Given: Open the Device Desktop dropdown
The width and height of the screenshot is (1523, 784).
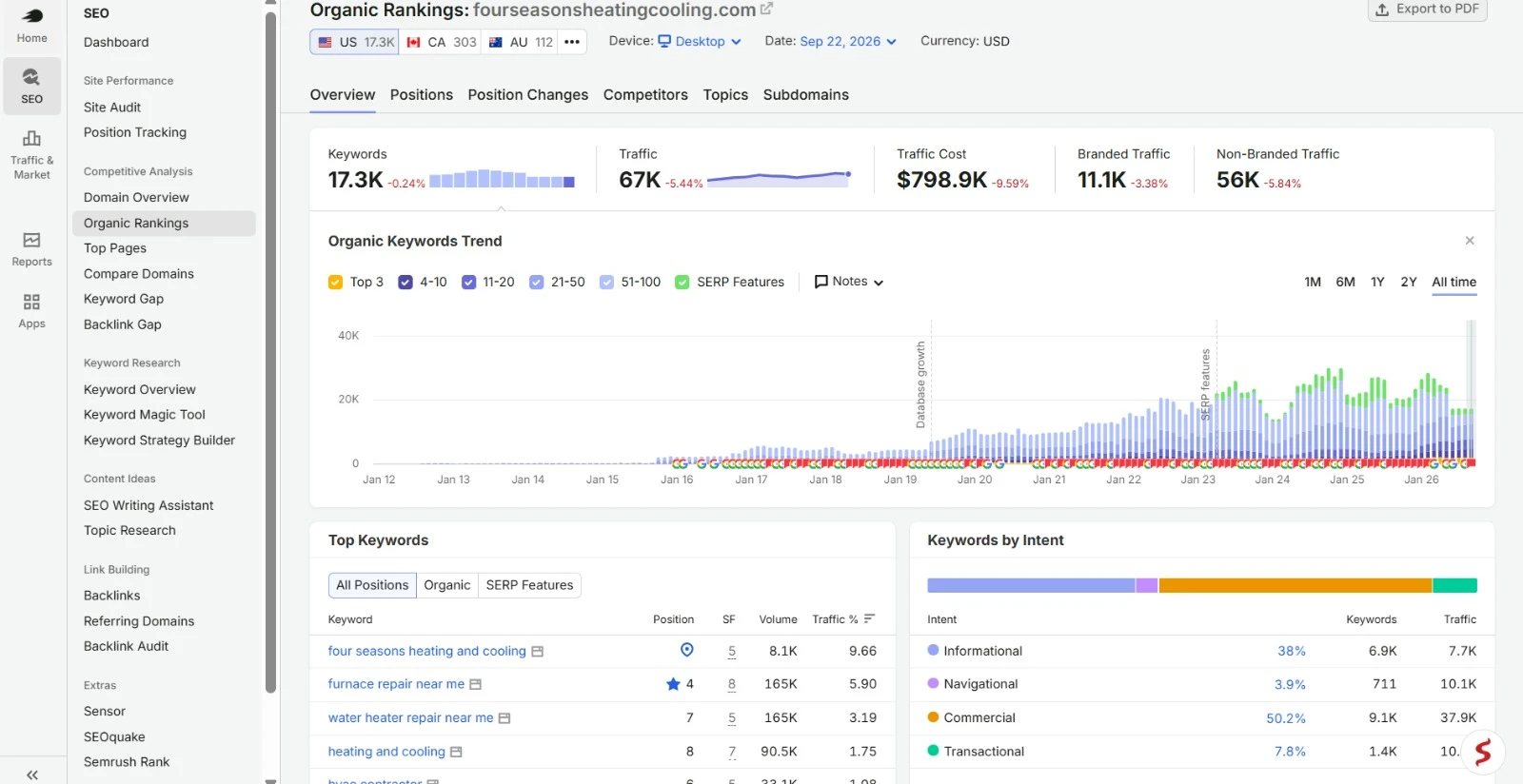Looking at the screenshot, I should (700, 41).
